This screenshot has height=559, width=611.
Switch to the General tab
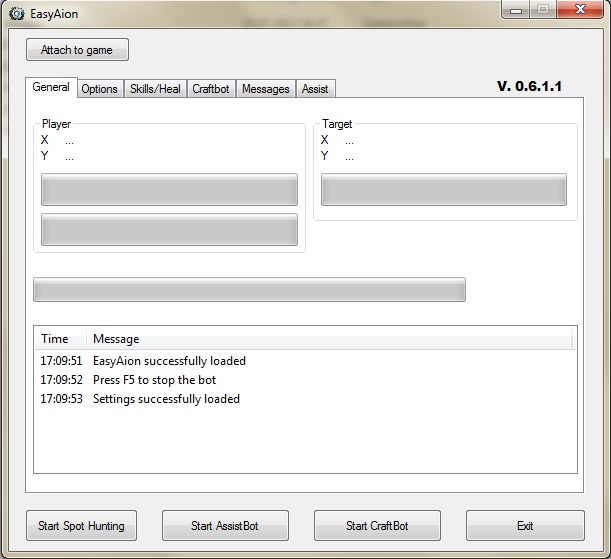tap(51, 88)
